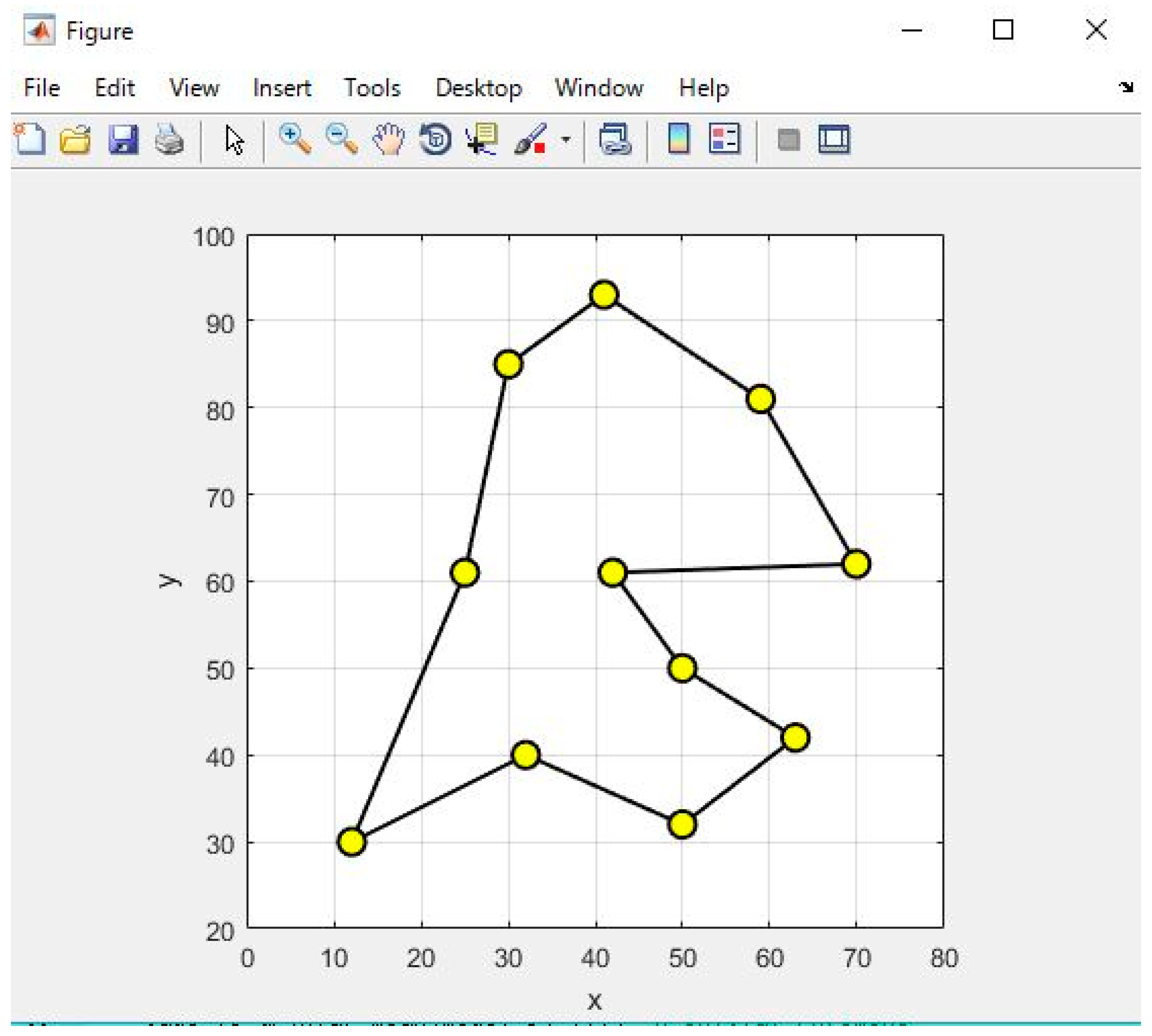Activate the Zoom In magnifier tool
This screenshot has height=1036, width=1152.
(x=295, y=139)
